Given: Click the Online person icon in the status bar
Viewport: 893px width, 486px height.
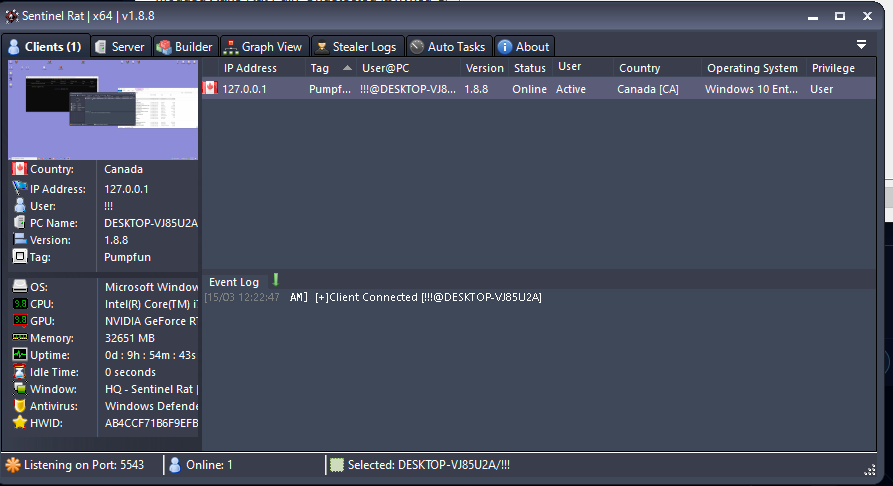Looking at the screenshot, I should pos(175,465).
